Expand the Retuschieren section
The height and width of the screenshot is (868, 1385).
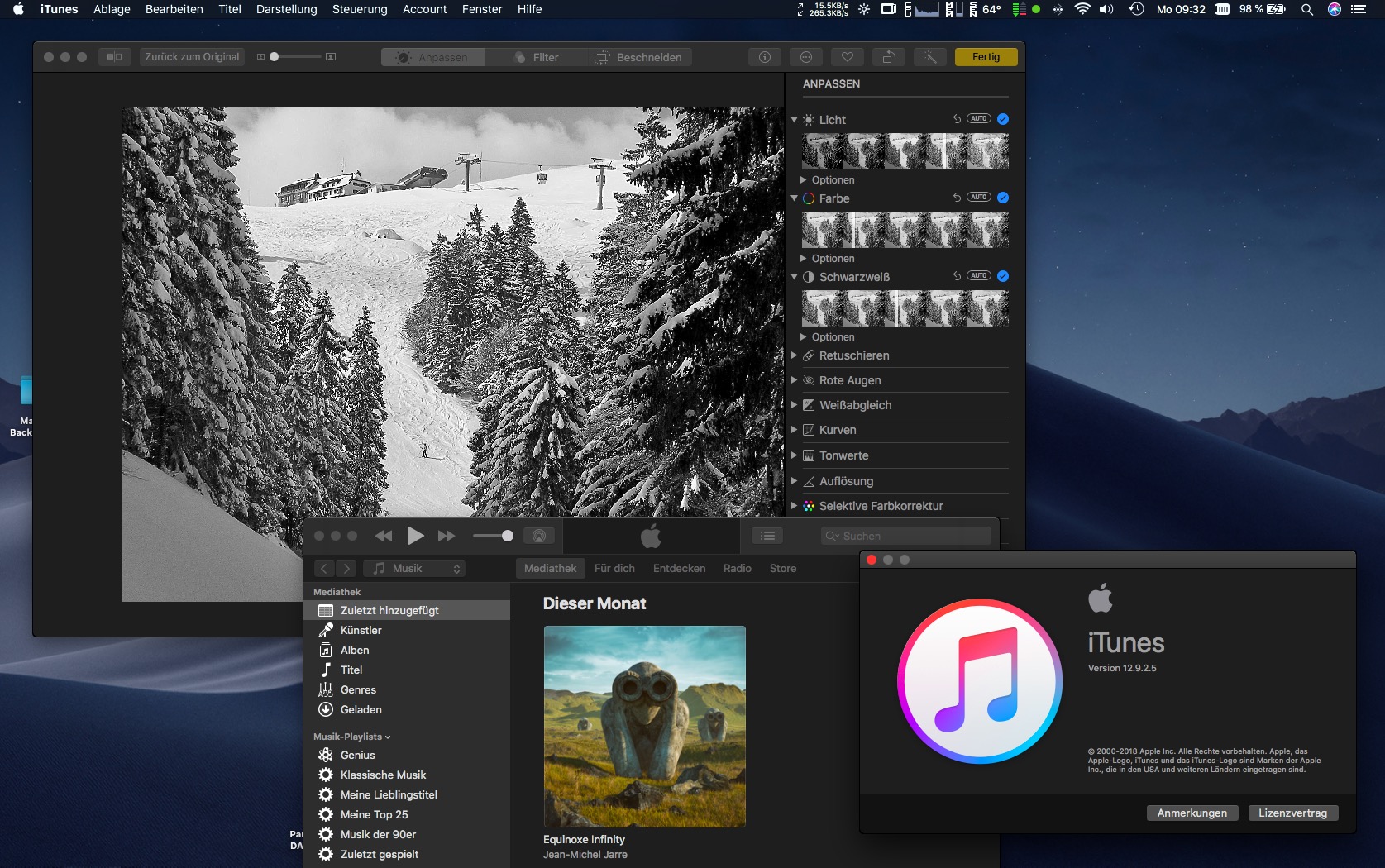click(795, 355)
